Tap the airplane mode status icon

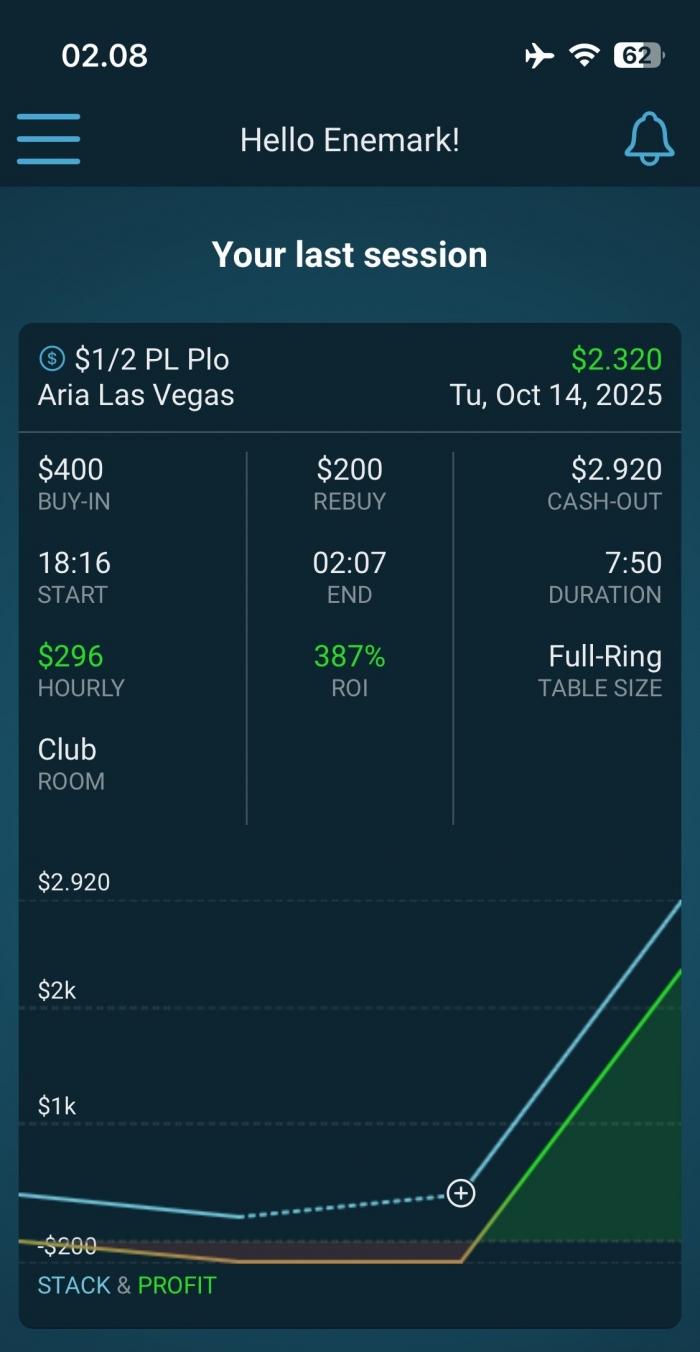click(x=539, y=56)
